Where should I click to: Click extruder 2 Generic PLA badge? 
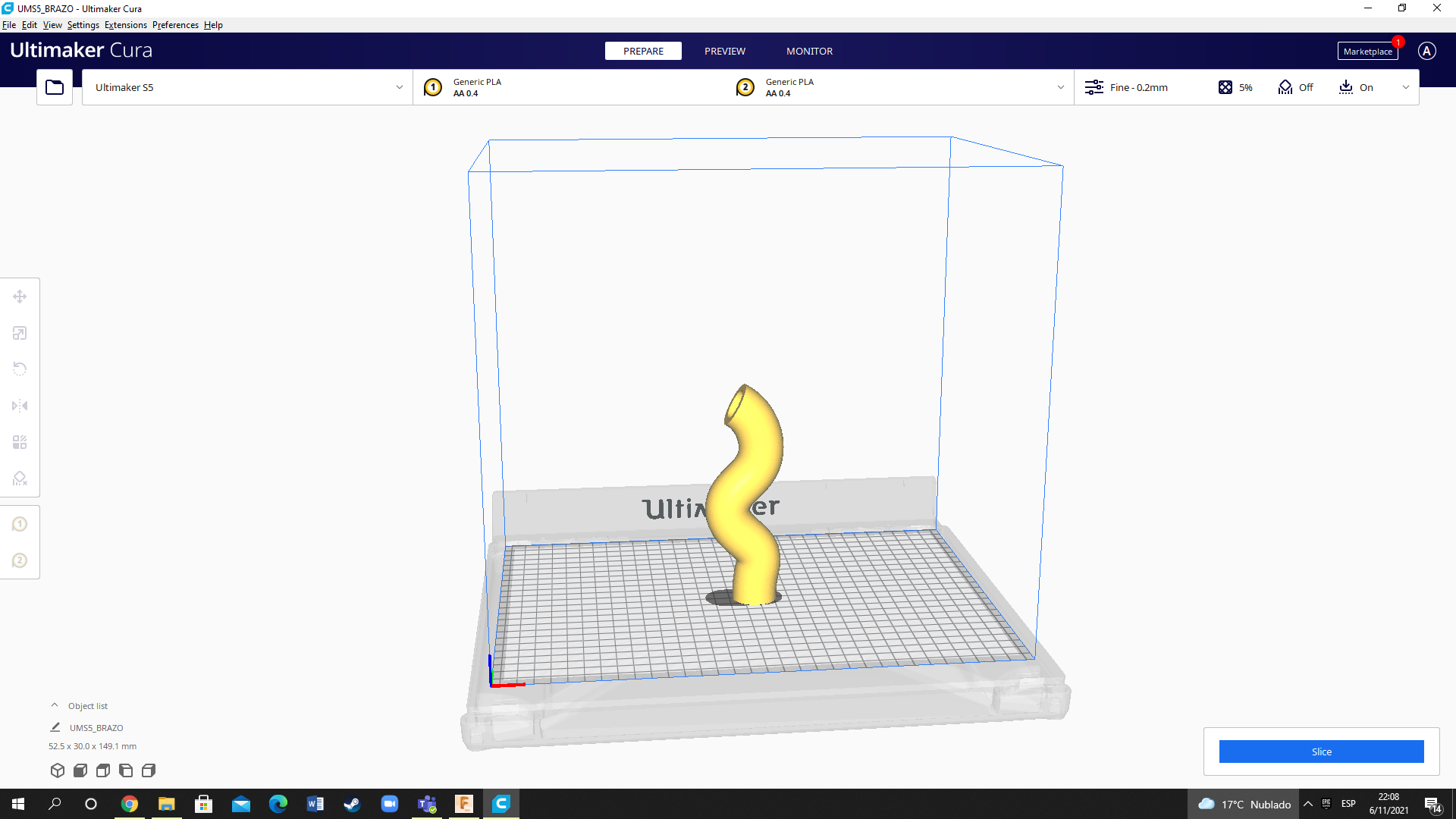(745, 87)
